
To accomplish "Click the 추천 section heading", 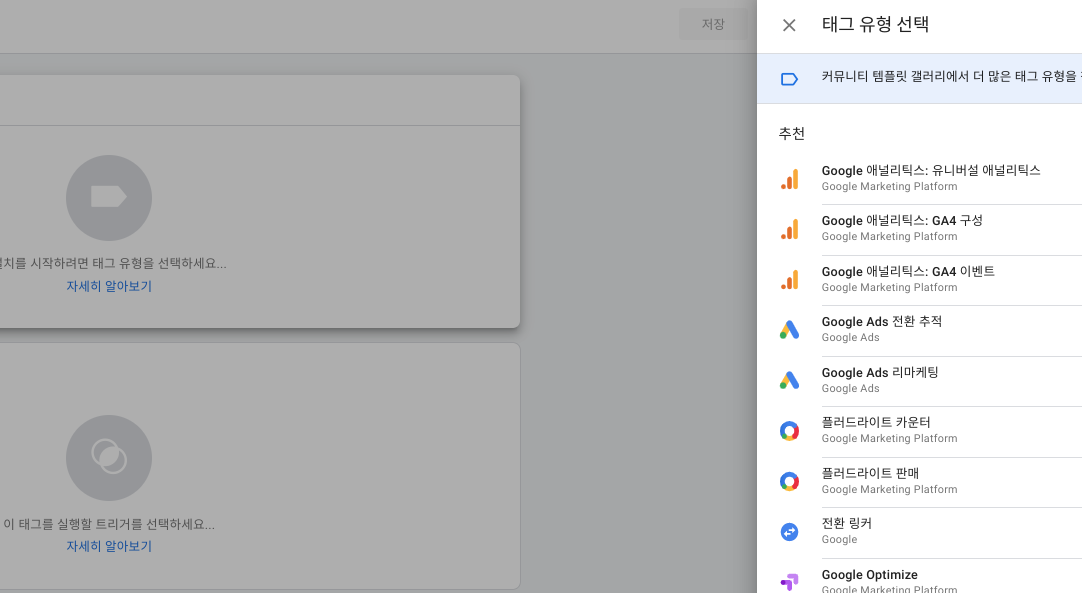I will tap(791, 133).
